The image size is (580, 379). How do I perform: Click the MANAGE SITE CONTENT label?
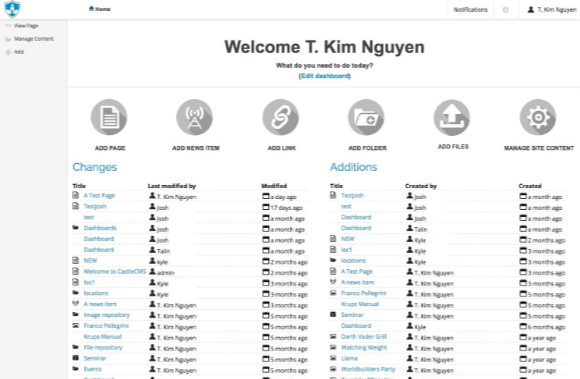[539, 148]
